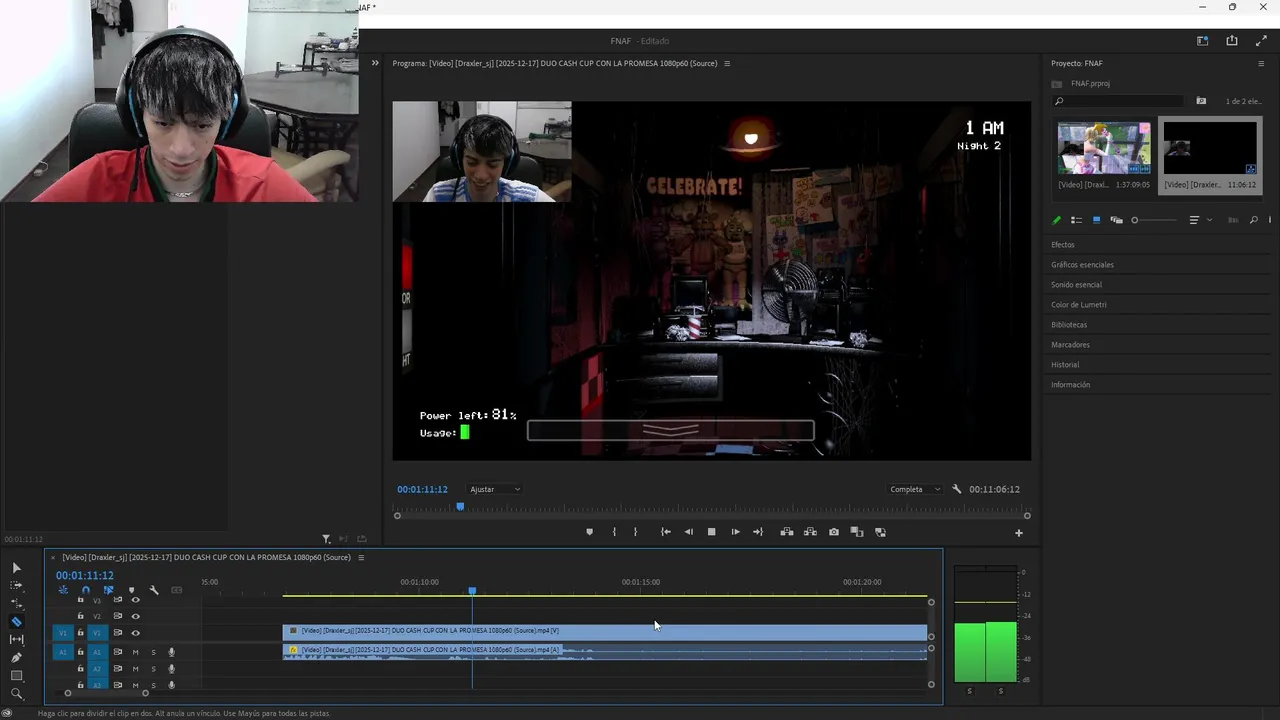Open the Bibliotecas panel

pyautogui.click(x=1069, y=325)
